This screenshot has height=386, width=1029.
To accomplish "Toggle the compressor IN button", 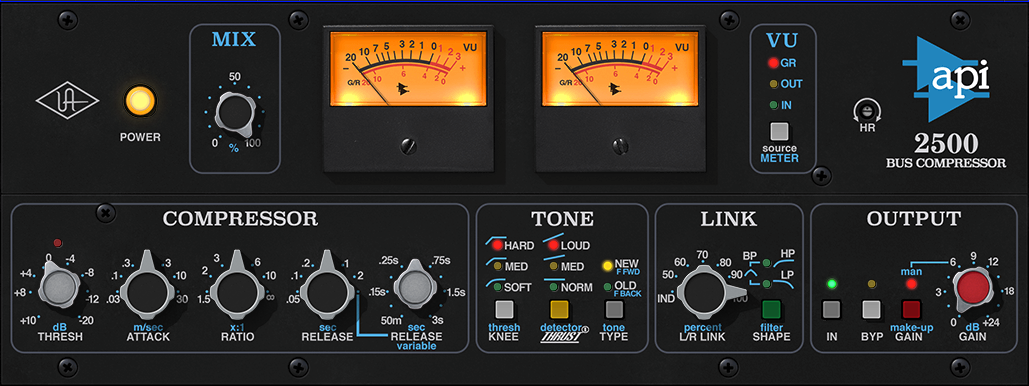I will tap(832, 309).
